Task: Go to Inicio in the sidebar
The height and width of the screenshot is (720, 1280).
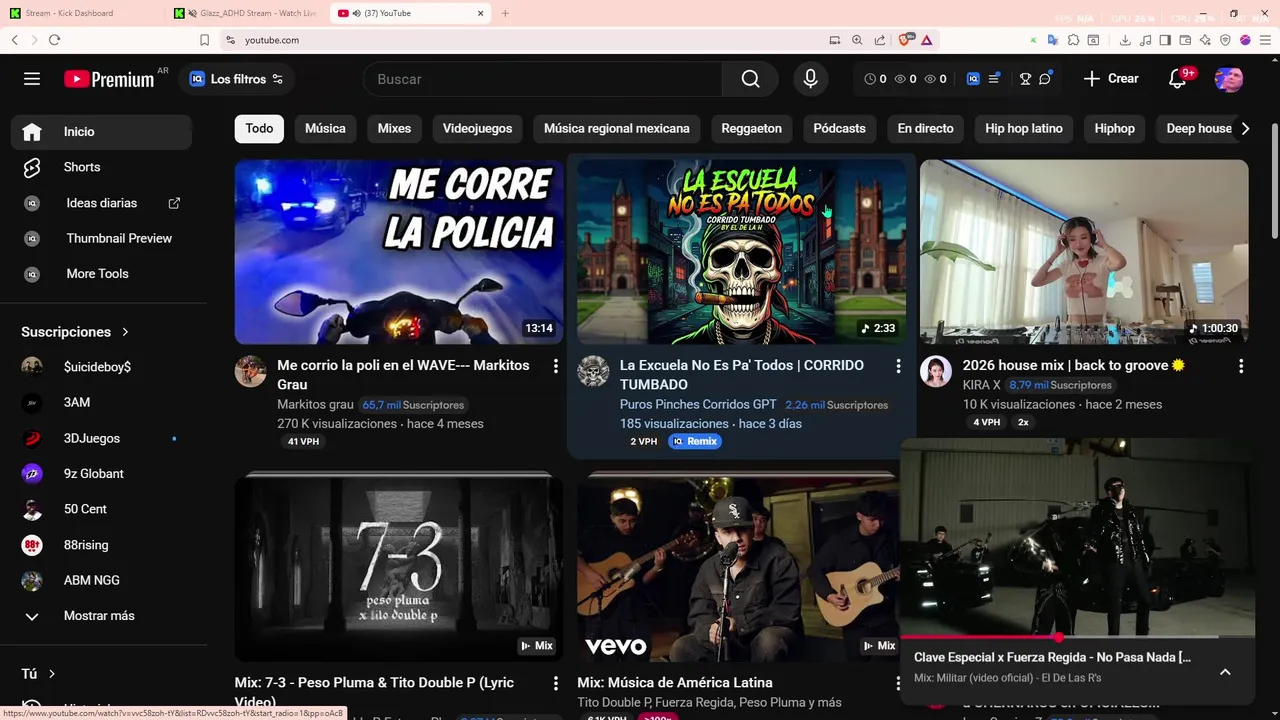Action: [101, 132]
